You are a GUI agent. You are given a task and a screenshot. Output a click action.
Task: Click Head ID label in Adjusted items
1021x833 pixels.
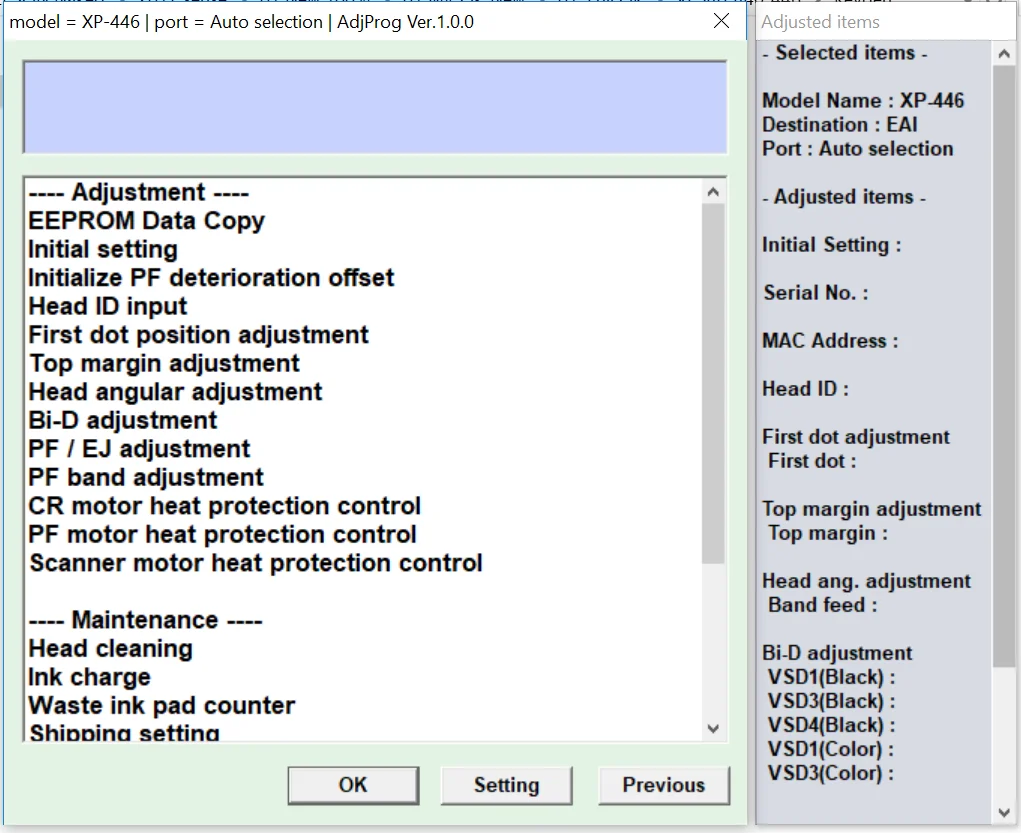(x=805, y=389)
